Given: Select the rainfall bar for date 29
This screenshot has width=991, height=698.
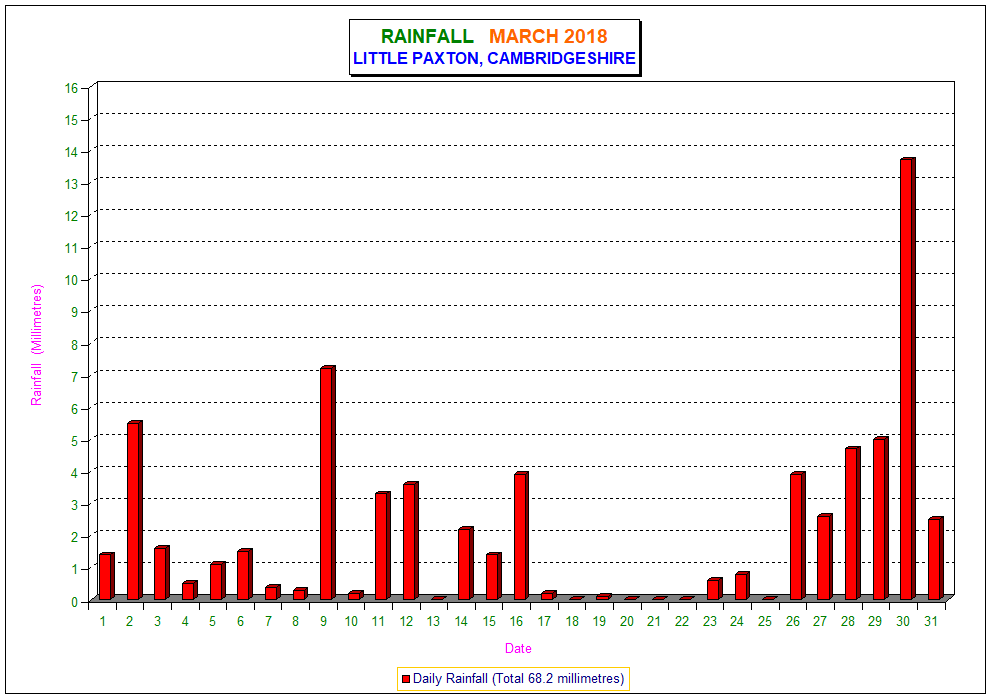Looking at the screenshot, I should coord(880,518).
